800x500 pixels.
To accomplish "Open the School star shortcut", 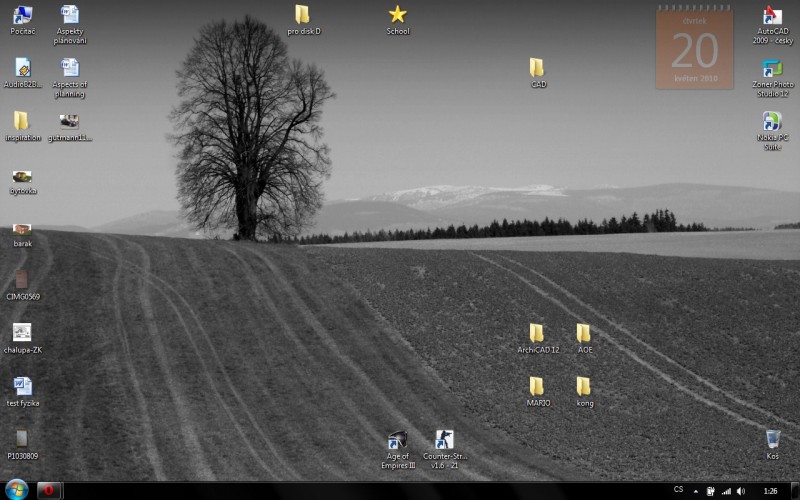I will pos(397,15).
